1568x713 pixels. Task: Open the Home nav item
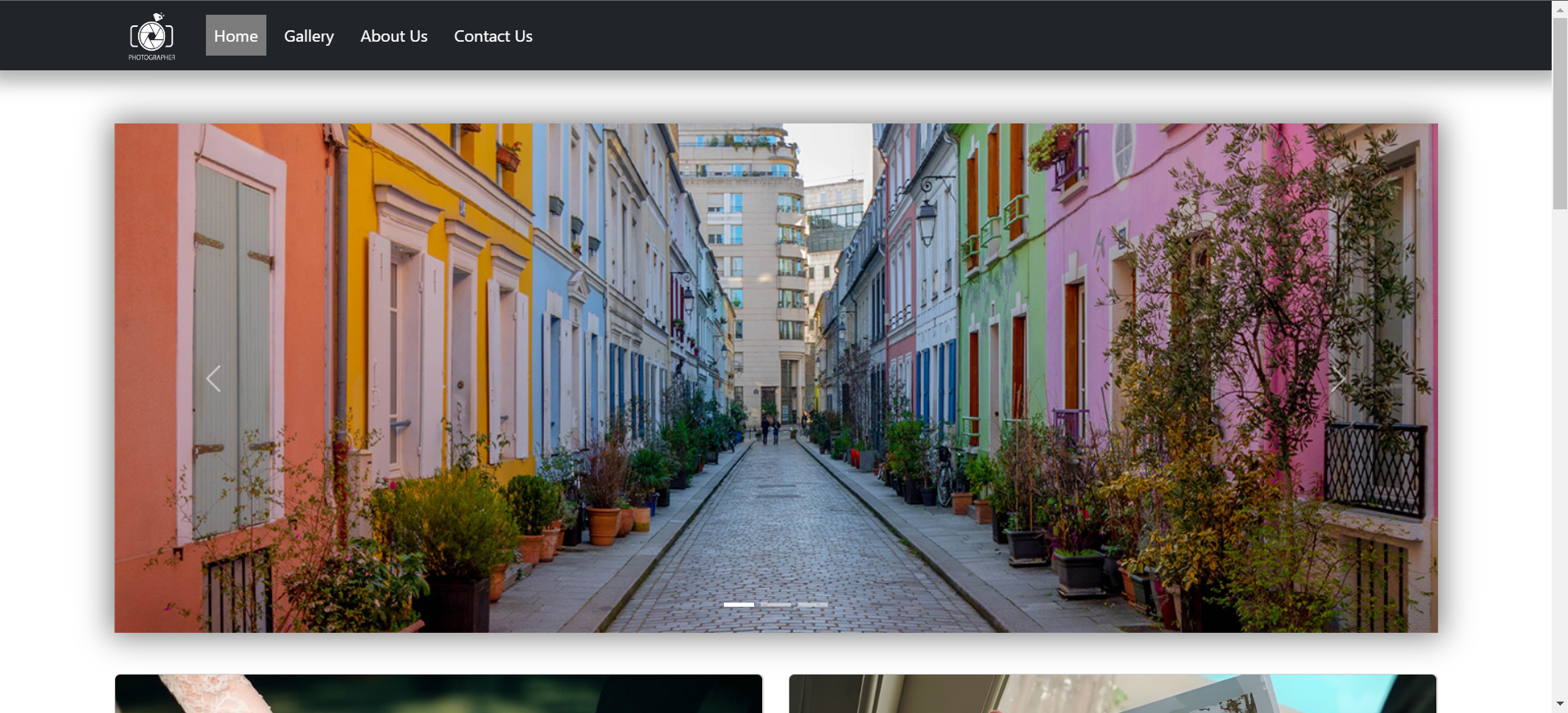[236, 36]
